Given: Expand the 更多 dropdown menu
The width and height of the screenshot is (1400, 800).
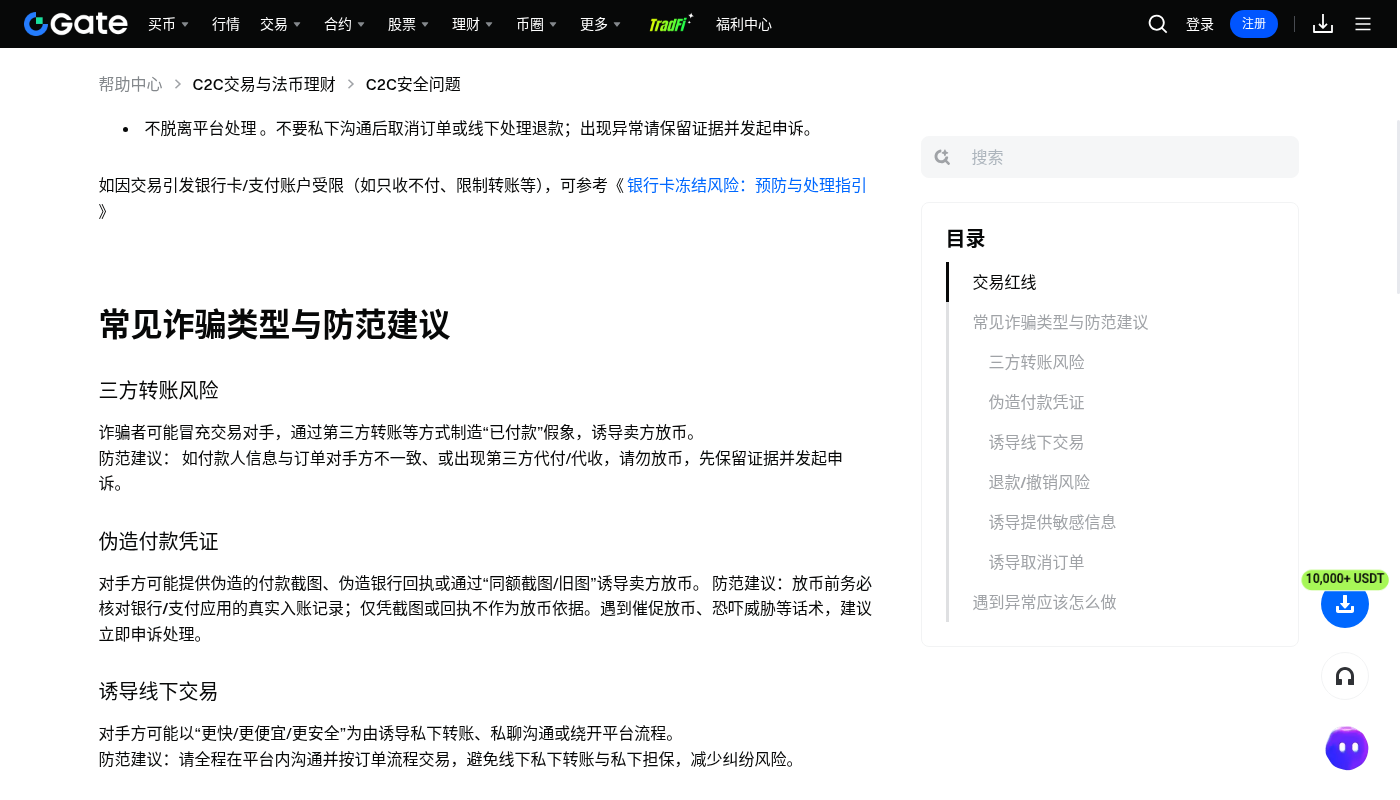Looking at the screenshot, I should point(601,24).
